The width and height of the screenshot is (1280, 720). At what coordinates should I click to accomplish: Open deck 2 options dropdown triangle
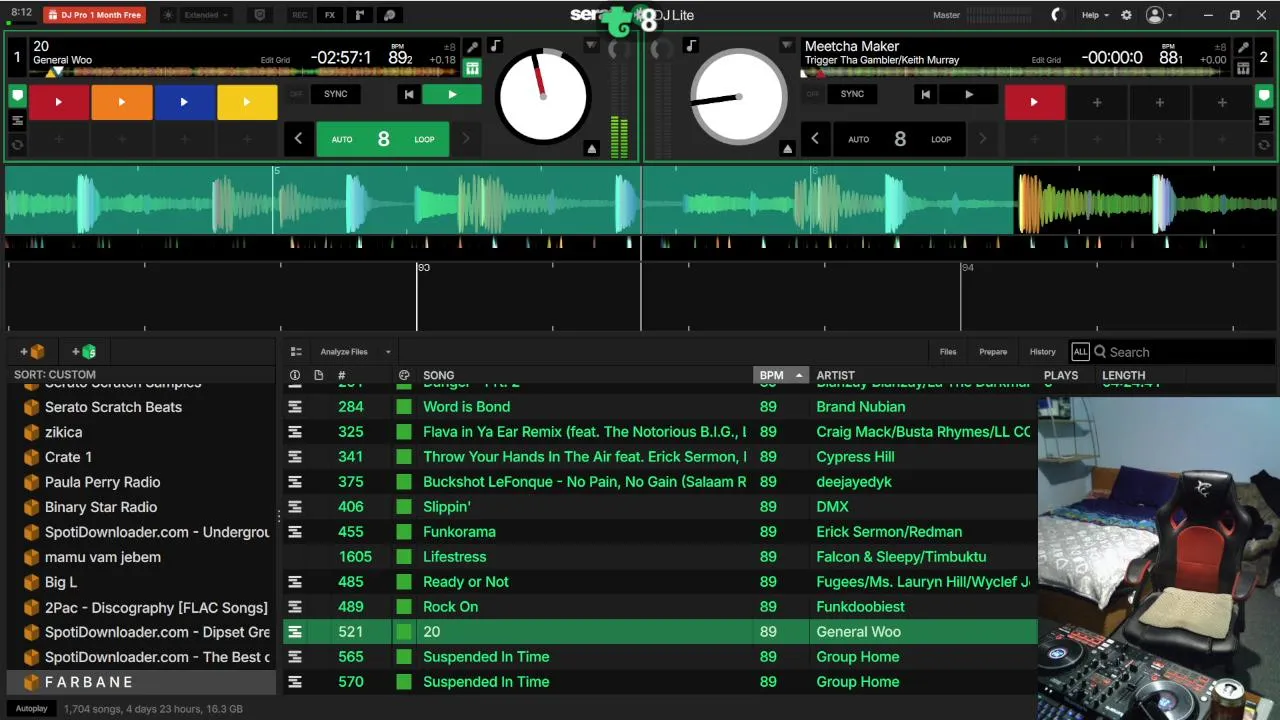point(787,46)
